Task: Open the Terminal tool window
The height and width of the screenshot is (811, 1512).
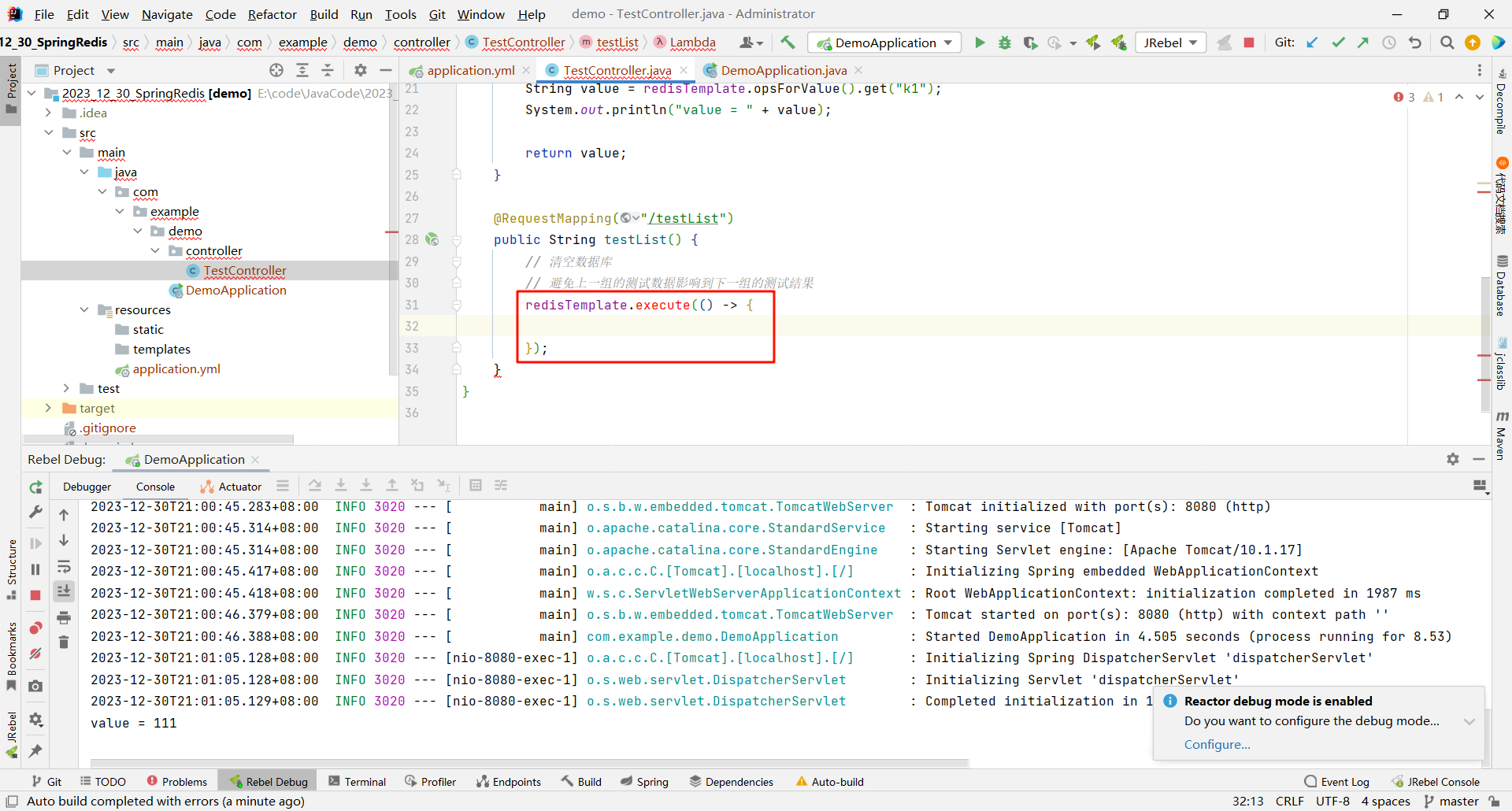Action: click(357, 781)
